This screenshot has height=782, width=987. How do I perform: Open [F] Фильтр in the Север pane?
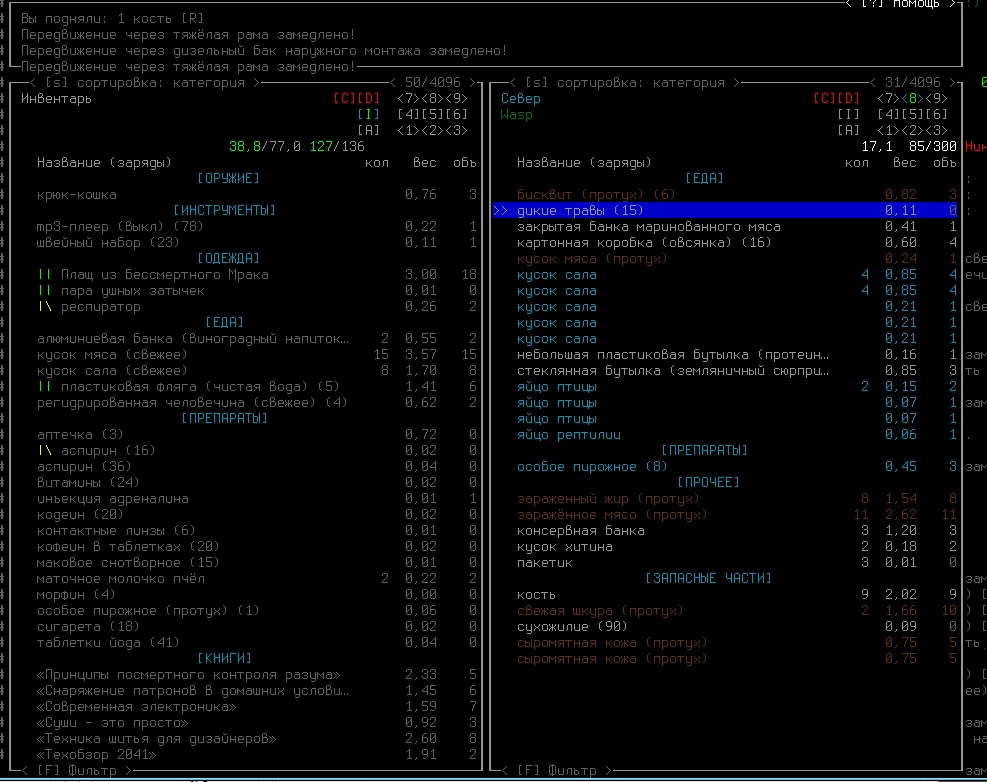point(556,771)
